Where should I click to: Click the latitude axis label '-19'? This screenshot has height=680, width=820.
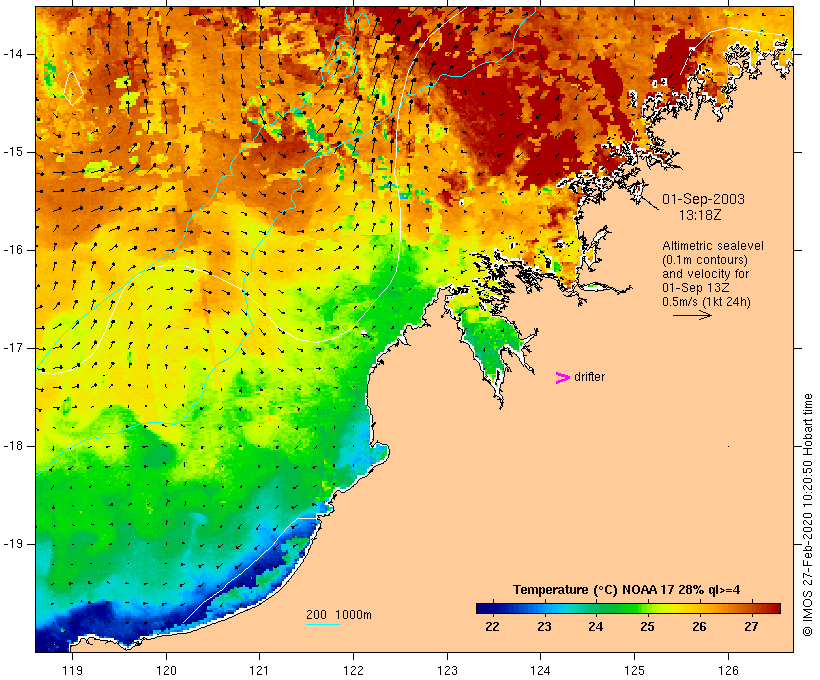point(12,544)
